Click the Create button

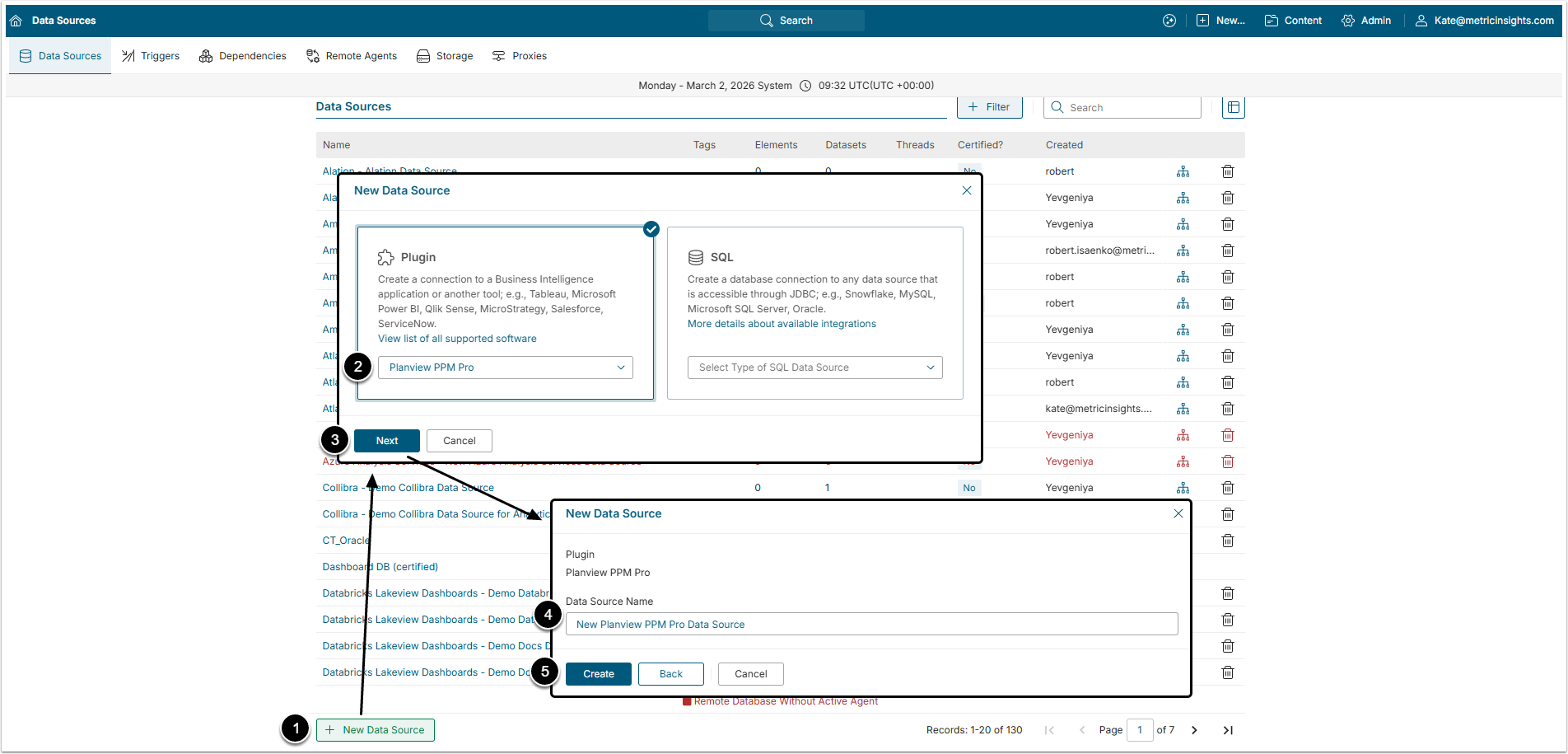[x=598, y=674]
